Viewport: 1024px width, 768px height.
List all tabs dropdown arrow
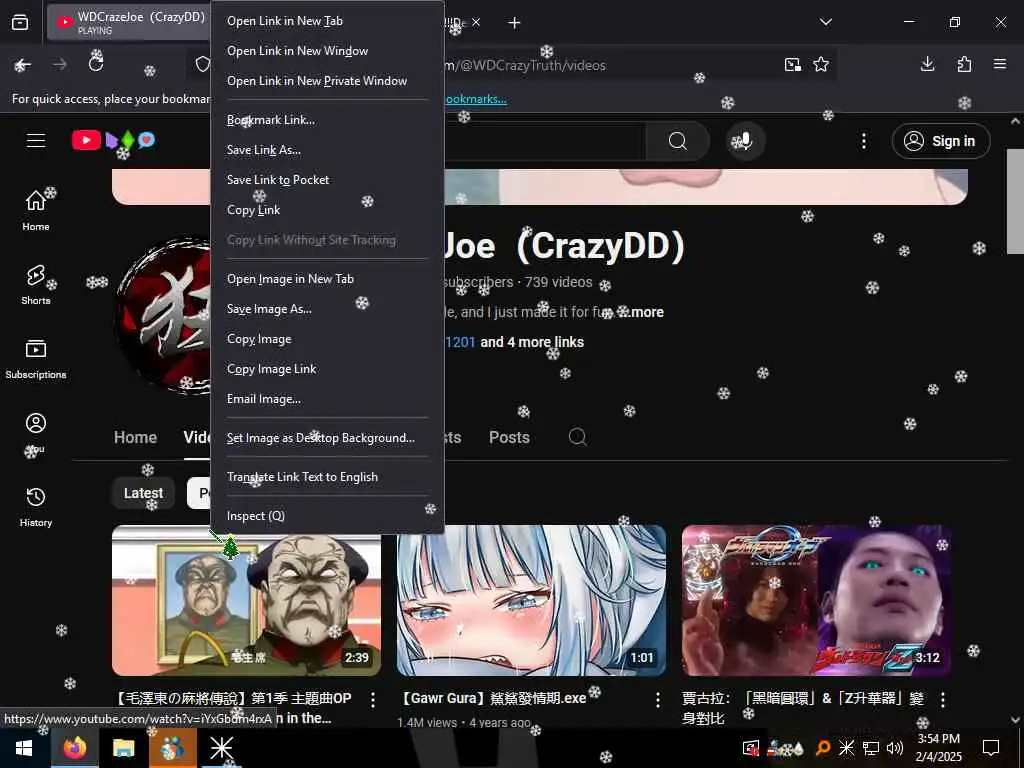click(x=826, y=22)
